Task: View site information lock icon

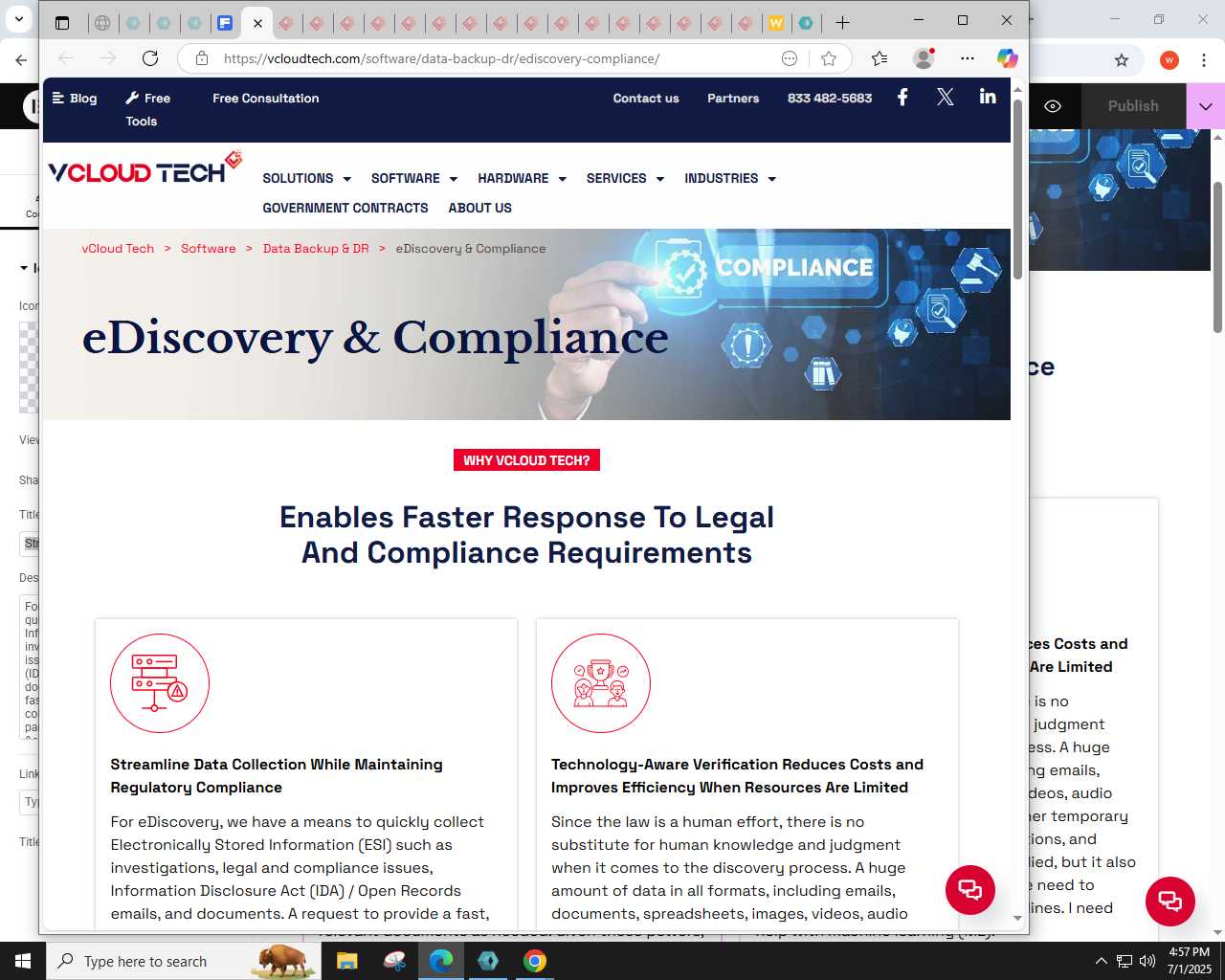Action: 201,58
